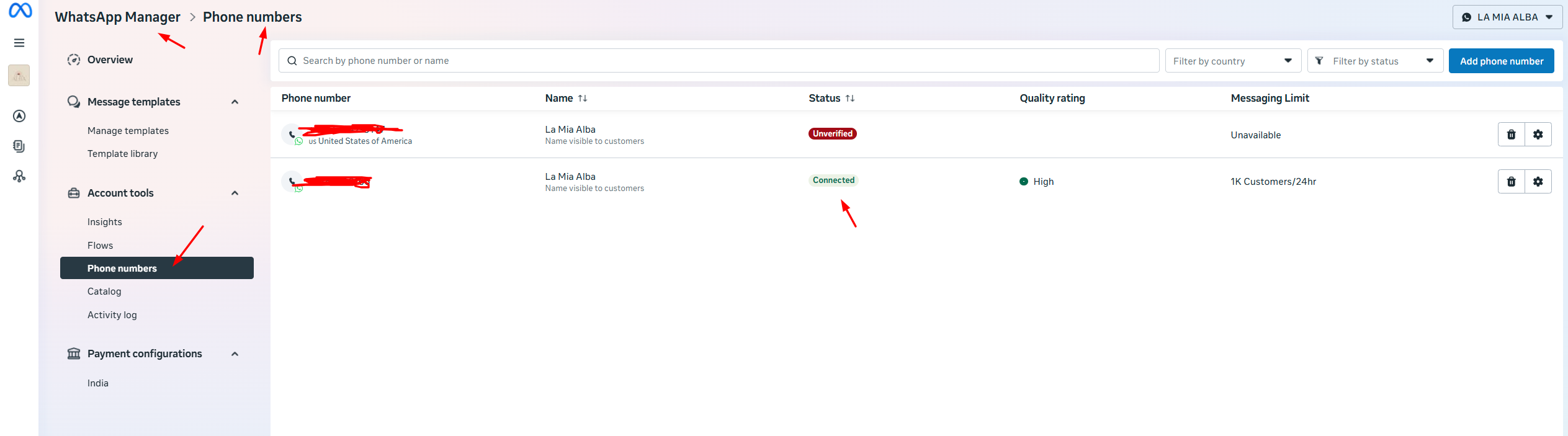Click the Overview gauge icon
The image size is (1568, 436).
click(74, 60)
